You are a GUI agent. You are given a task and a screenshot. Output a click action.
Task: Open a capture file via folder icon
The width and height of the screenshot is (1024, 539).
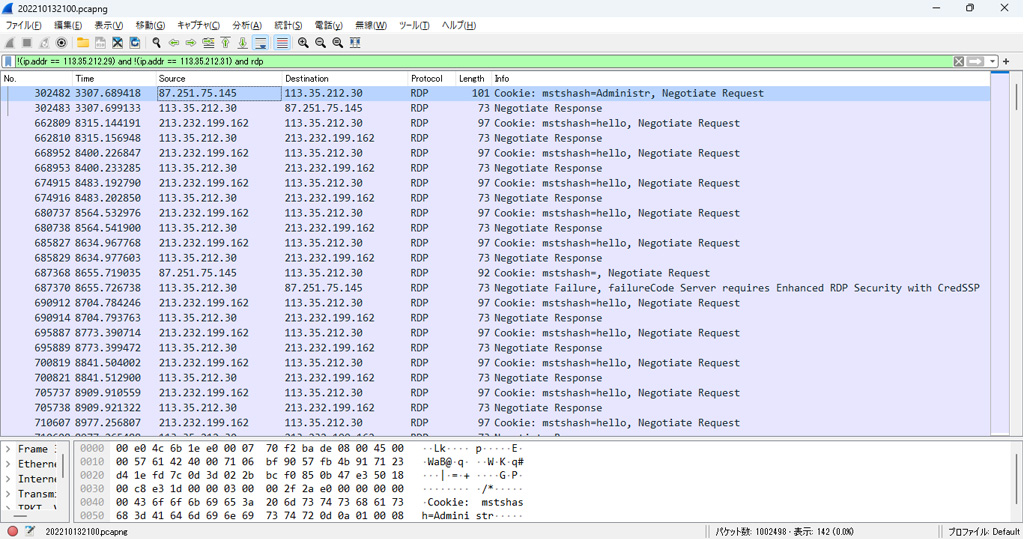click(x=83, y=42)
